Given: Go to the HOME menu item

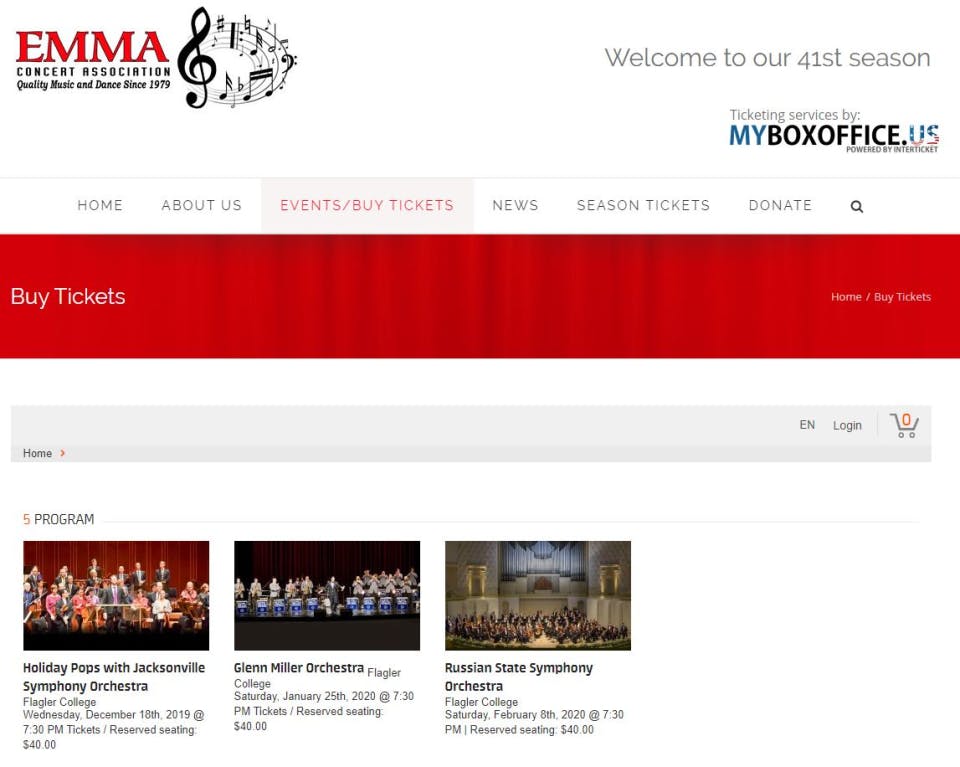Looking at the screenshot, I should [x=100, y=205].
